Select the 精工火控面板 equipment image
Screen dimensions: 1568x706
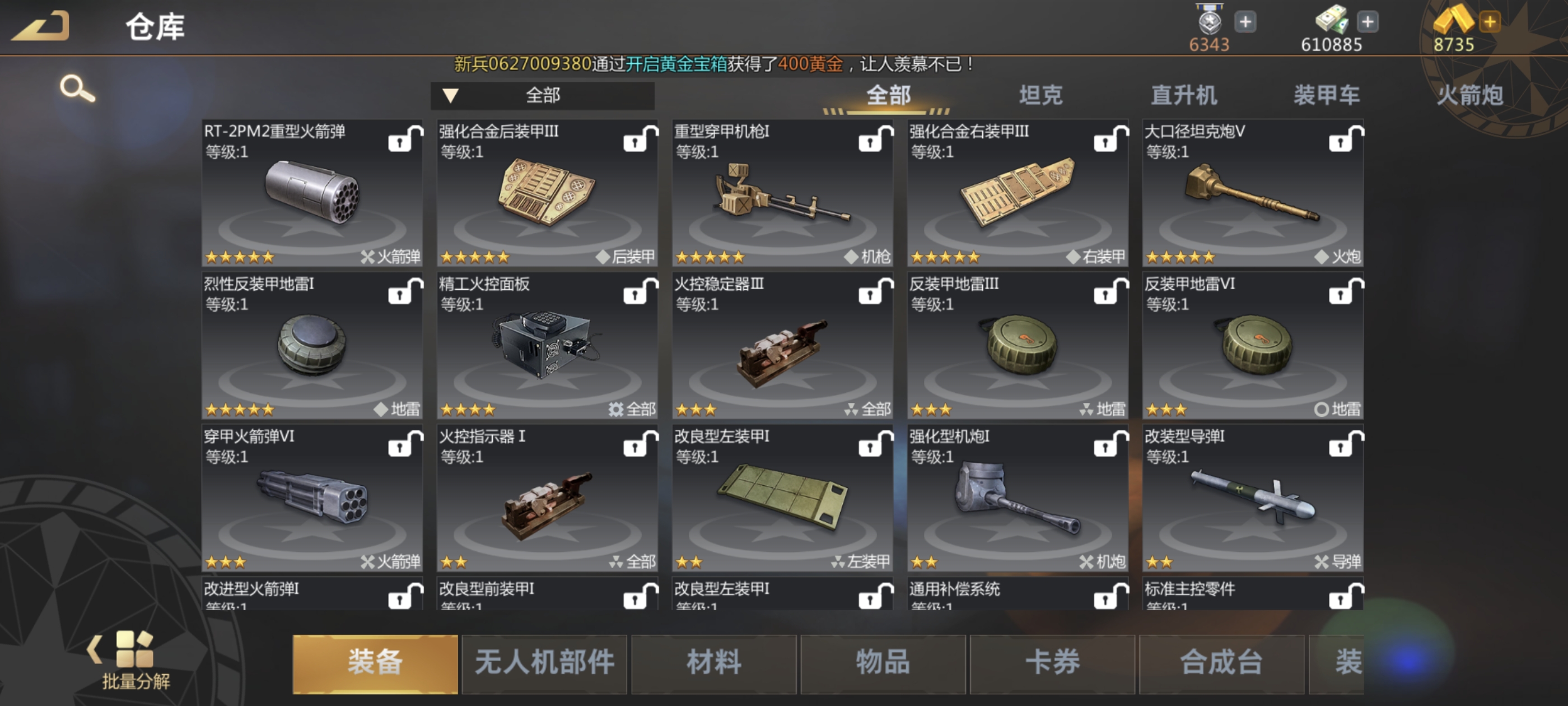point(547,345)
